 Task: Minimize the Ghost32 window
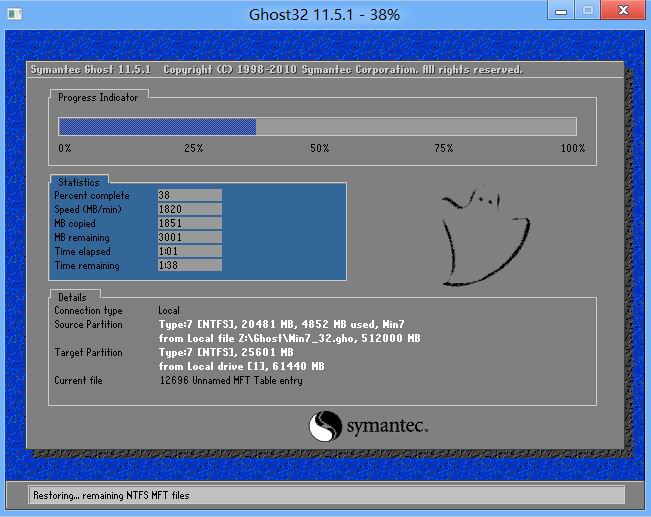[x=562, y=12]
